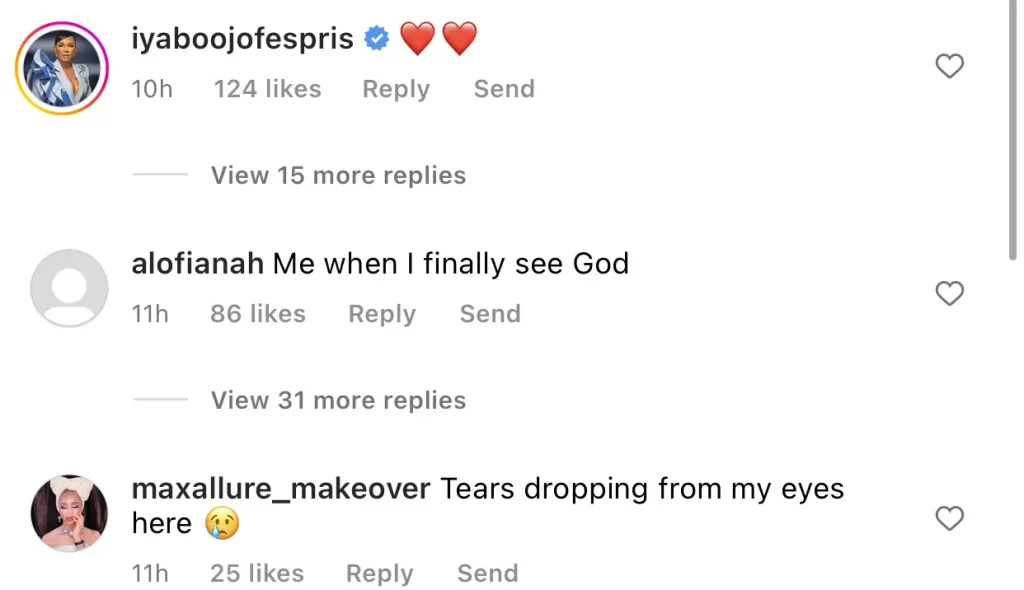Viewport: 1024px width, 590px height.
Task: View the 124 likes list
Action: (267, 89)
